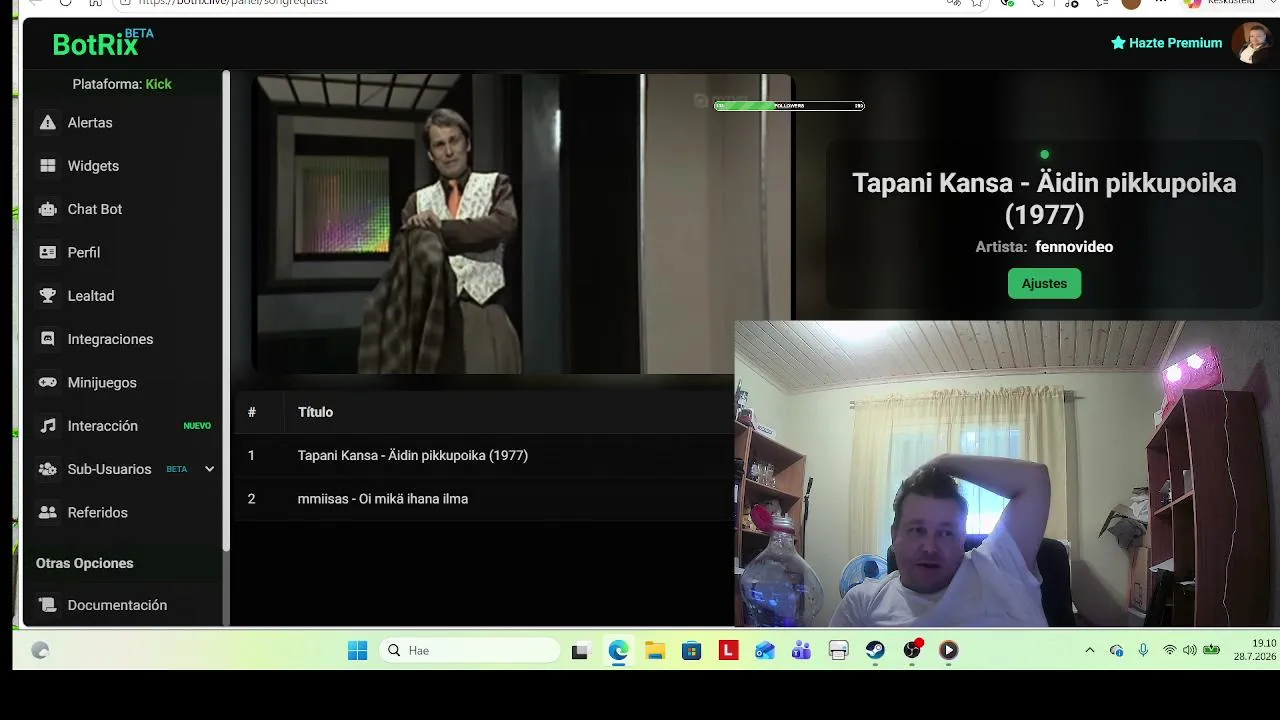Click the OBS Studio taskbar icon
This screenshot has width=1280, height=720.
912,651
